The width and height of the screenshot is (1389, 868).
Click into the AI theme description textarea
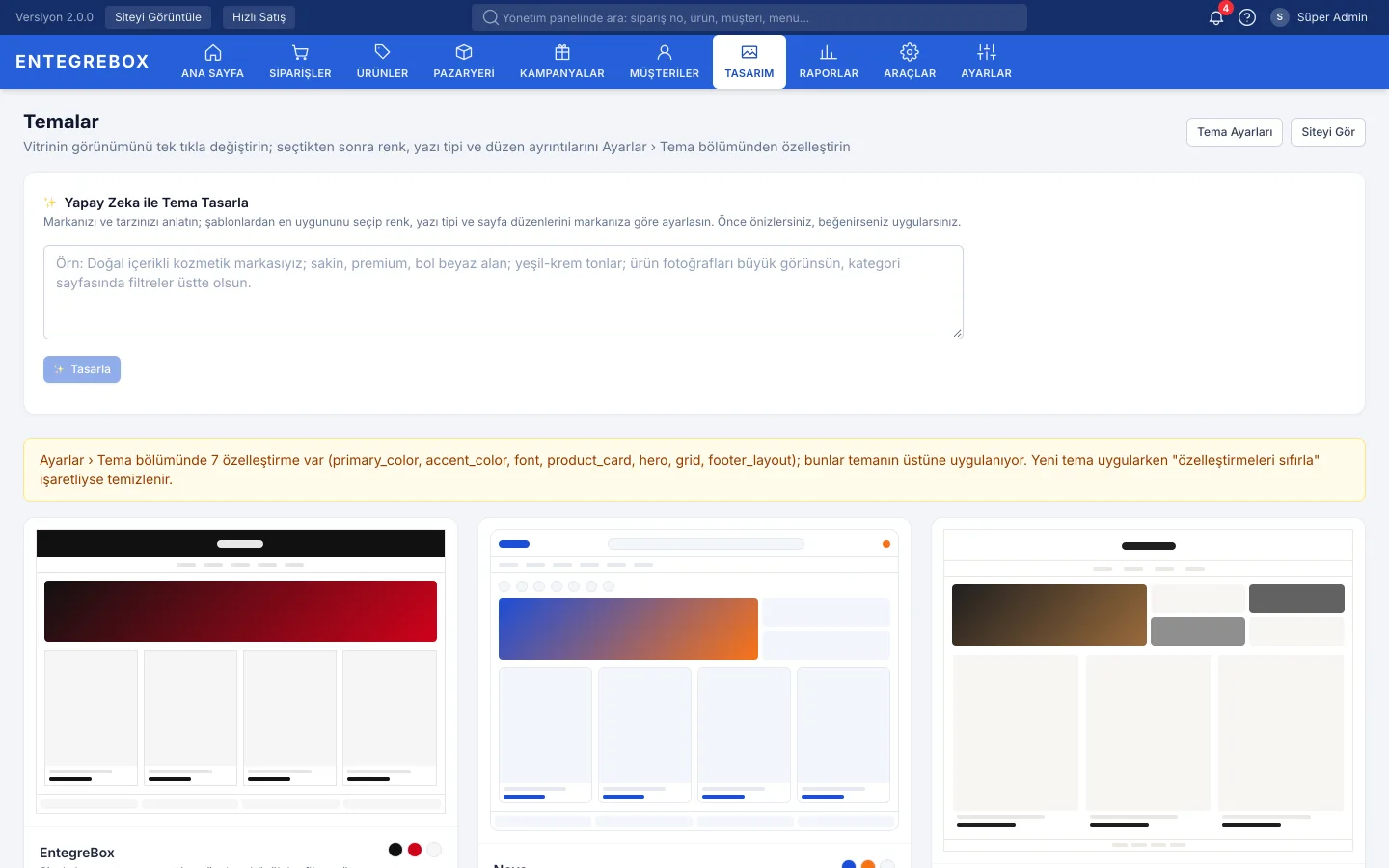coord(504,292)
